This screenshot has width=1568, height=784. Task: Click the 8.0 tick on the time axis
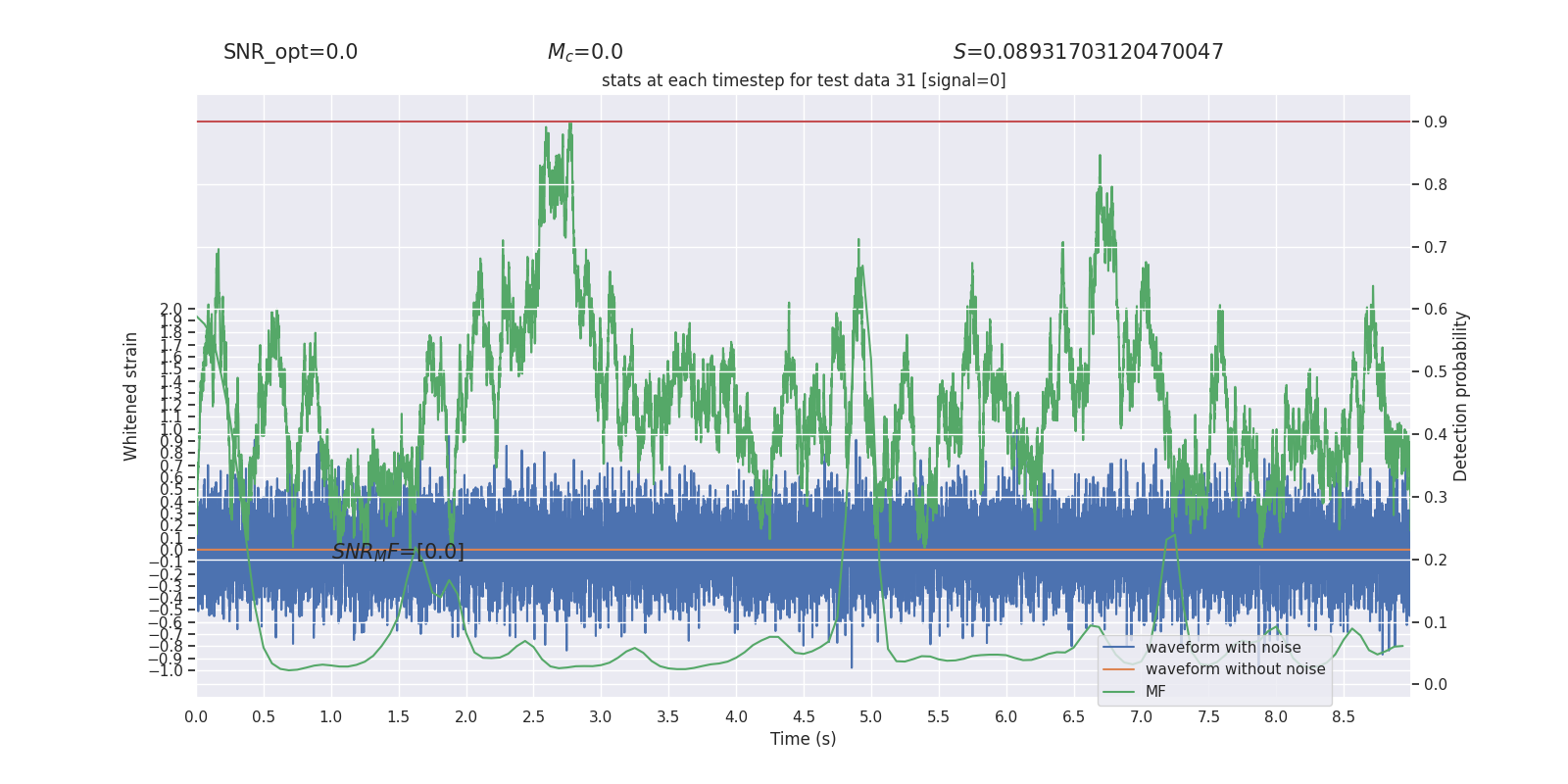[x=1275, y=716]
